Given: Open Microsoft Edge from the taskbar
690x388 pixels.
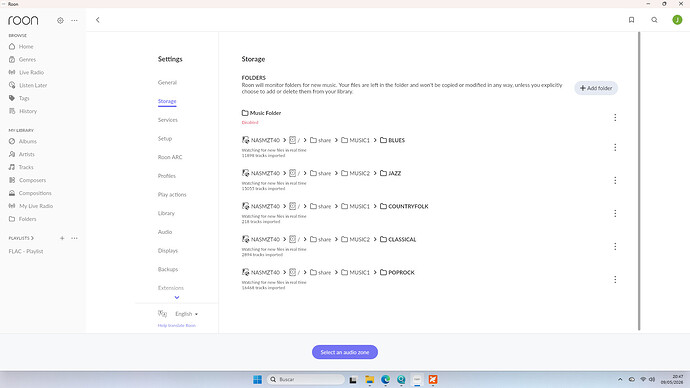Looking at the screenshot, I should pyautogui.click(x=385, y=379).
